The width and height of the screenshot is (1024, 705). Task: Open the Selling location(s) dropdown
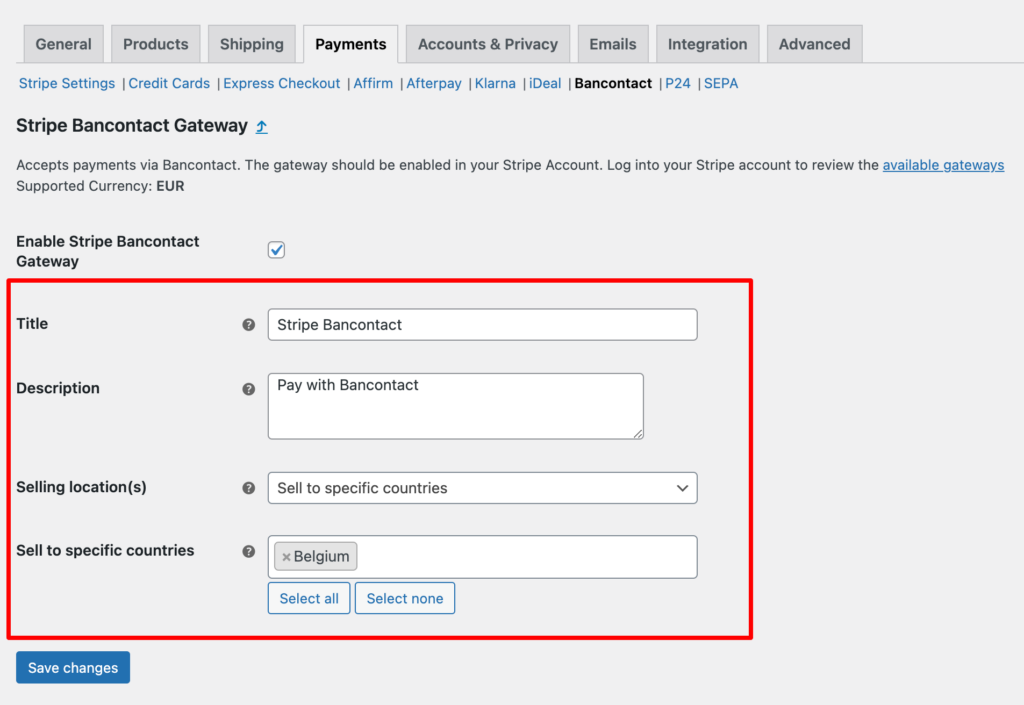(483, 488)
